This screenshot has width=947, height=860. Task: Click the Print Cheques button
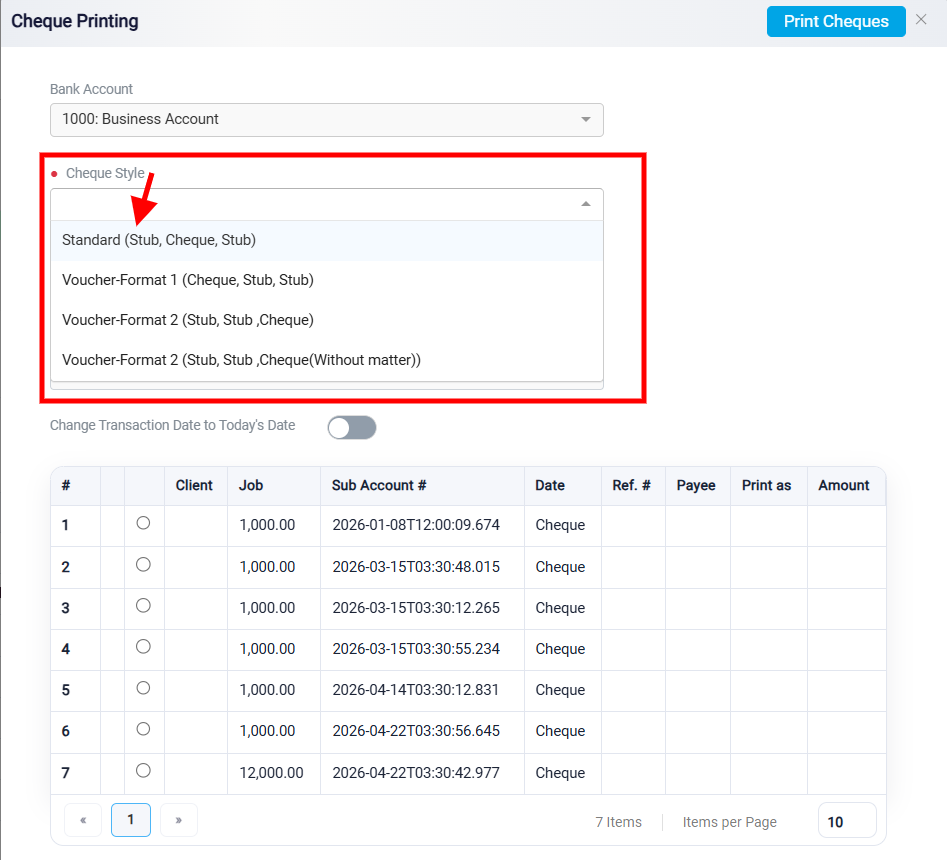point(836,22)
